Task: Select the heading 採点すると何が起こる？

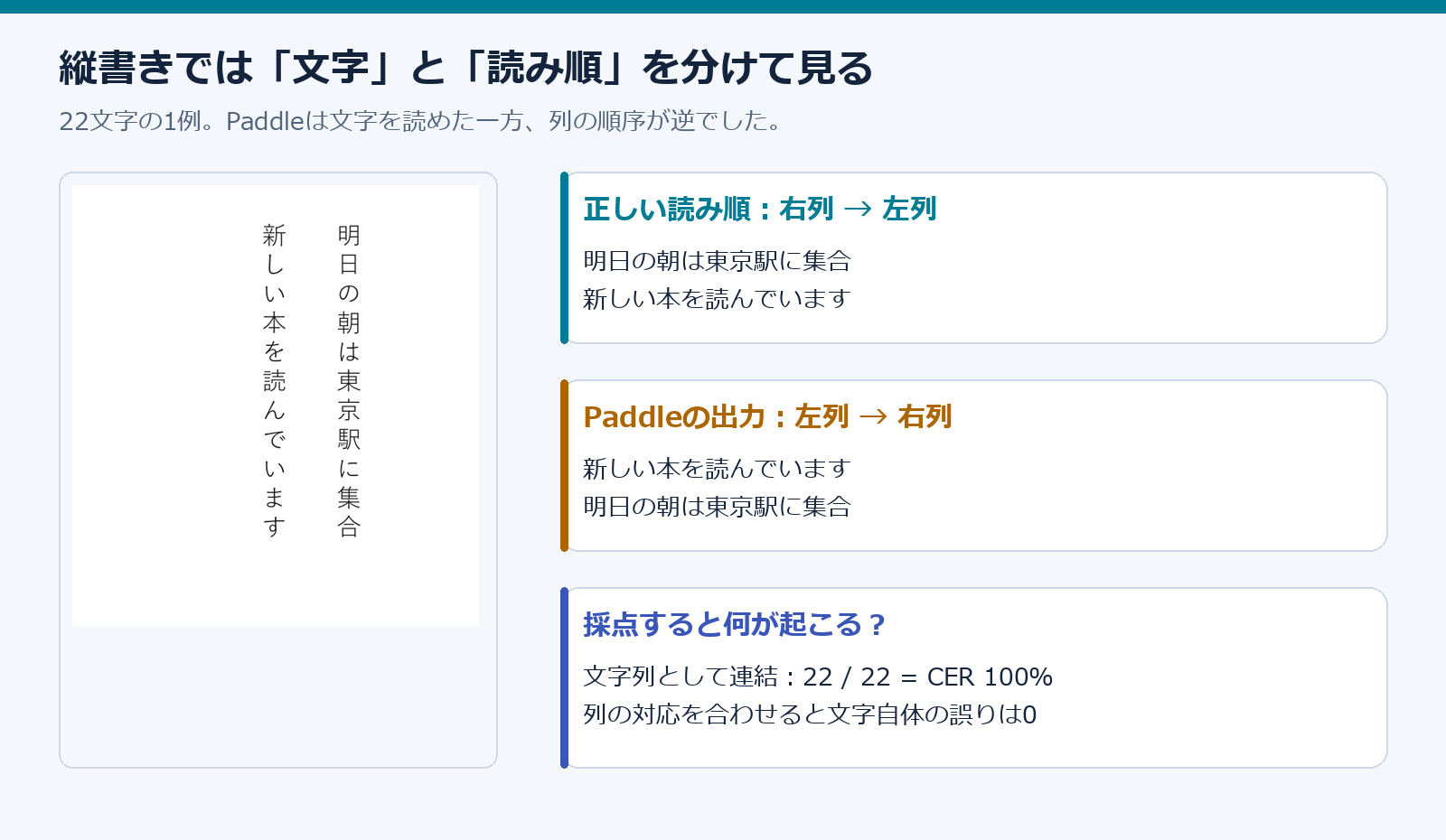Action: click(x=734, y=624)
